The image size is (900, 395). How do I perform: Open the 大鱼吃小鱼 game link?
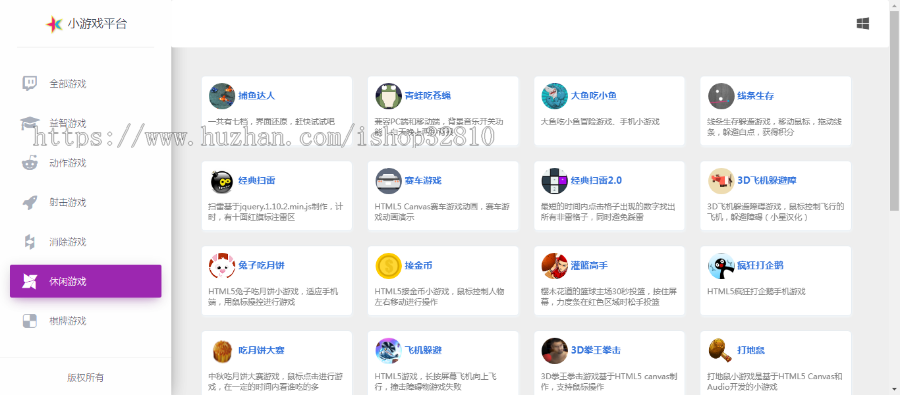point(593,96)
